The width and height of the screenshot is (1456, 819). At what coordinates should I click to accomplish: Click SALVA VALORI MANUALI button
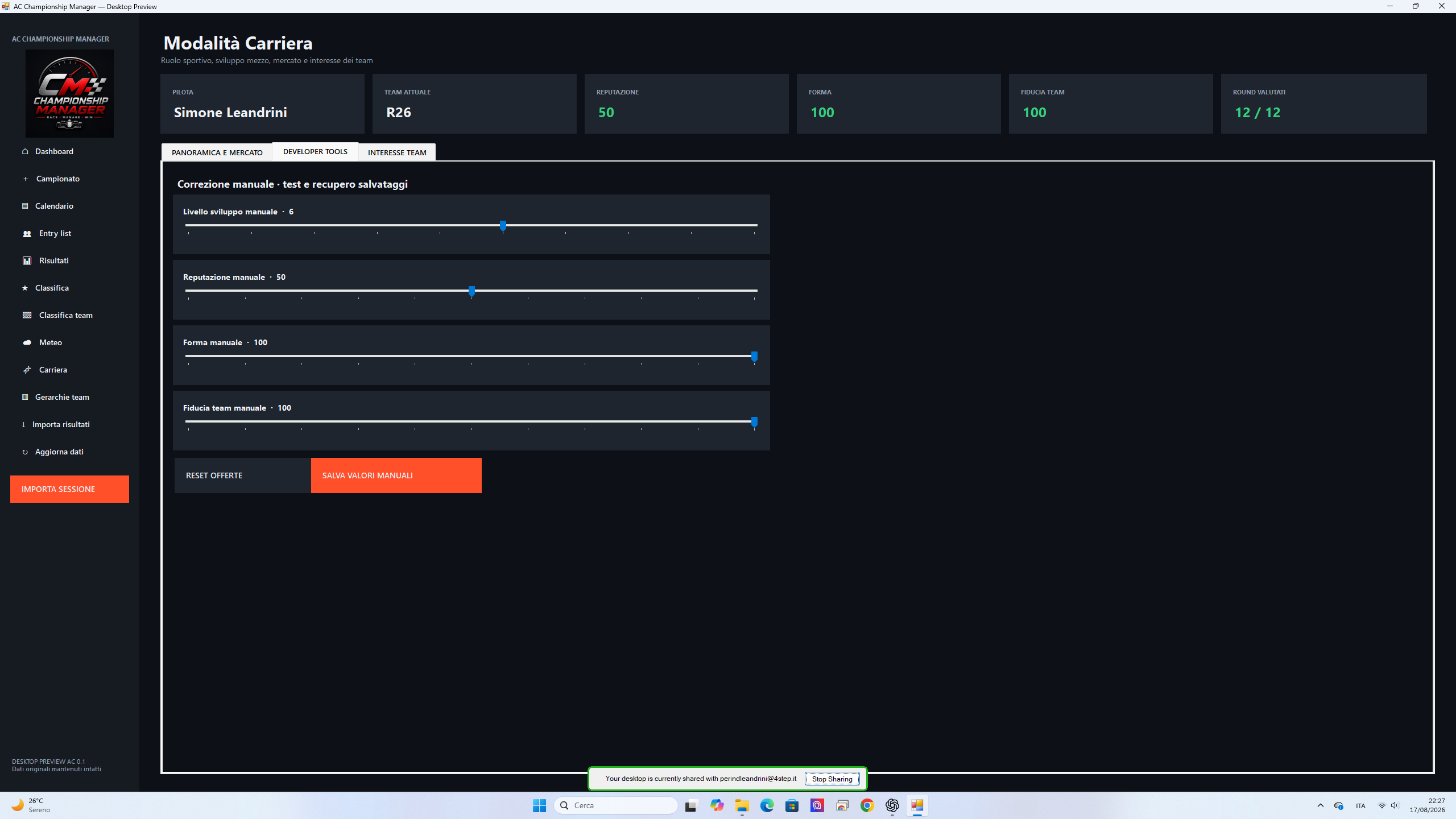(x=396, y=475)
